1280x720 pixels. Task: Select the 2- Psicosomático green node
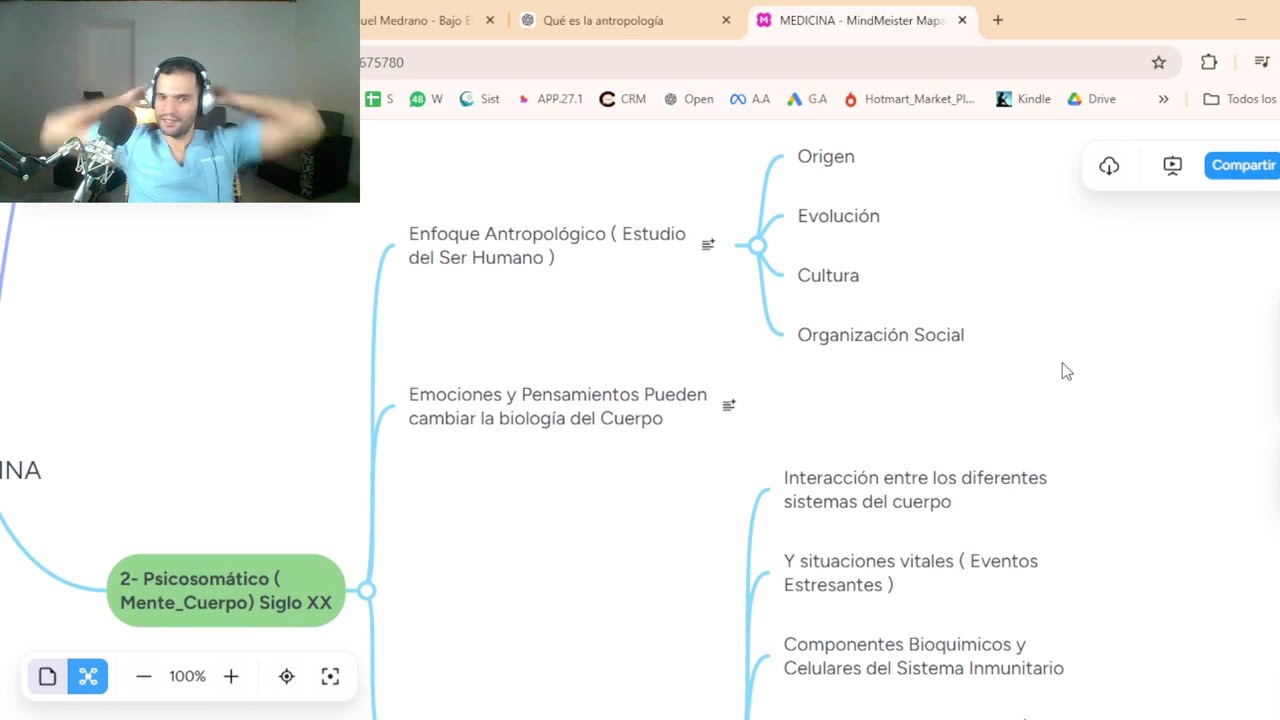pyautogui.click(x=226, y=591)
